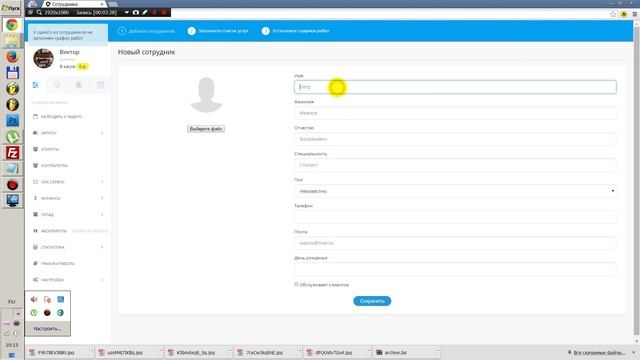Open the Пол gender dropdown
Screen dimensions: 640x360
(455, 191)
